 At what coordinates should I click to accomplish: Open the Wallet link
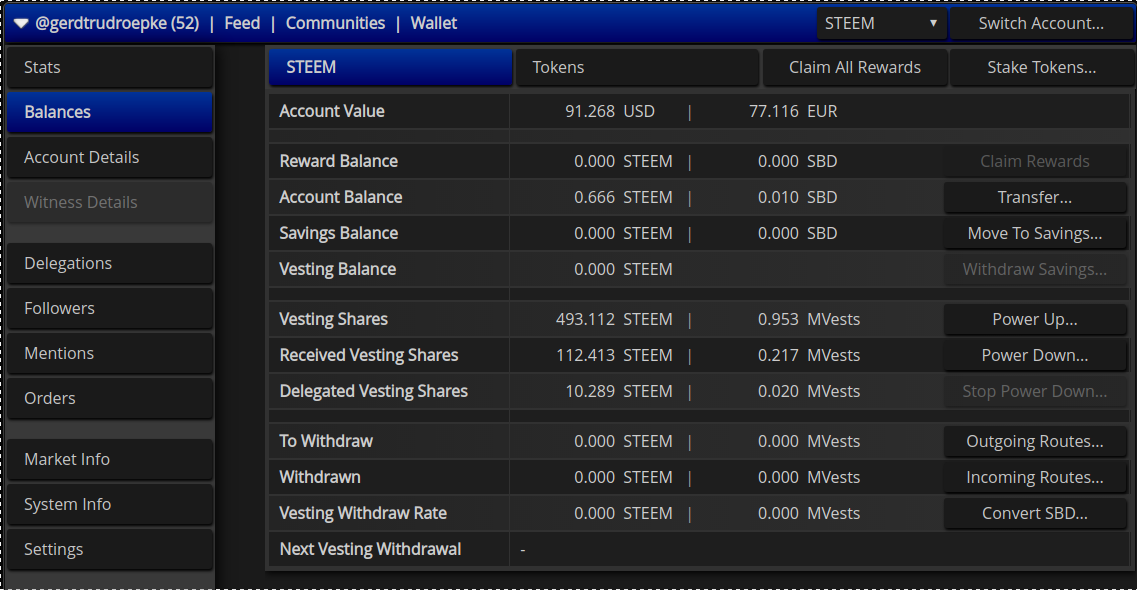(x=434, y=23)
